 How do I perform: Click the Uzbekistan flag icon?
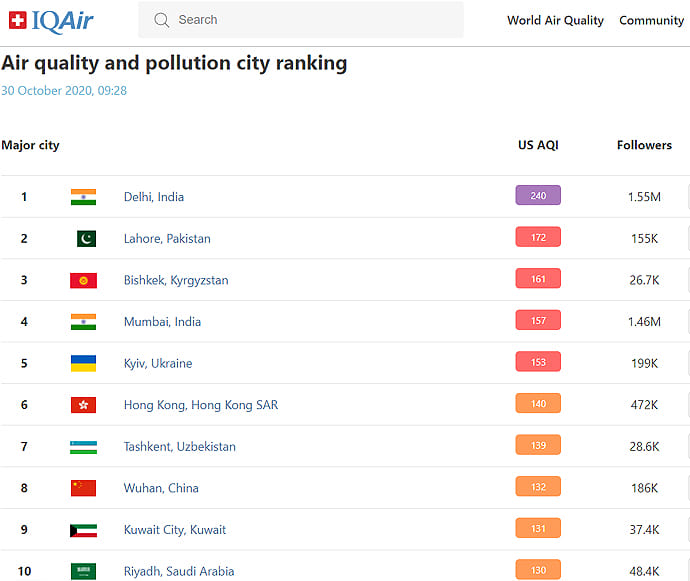pyautogui.click(x=83, y=447)
